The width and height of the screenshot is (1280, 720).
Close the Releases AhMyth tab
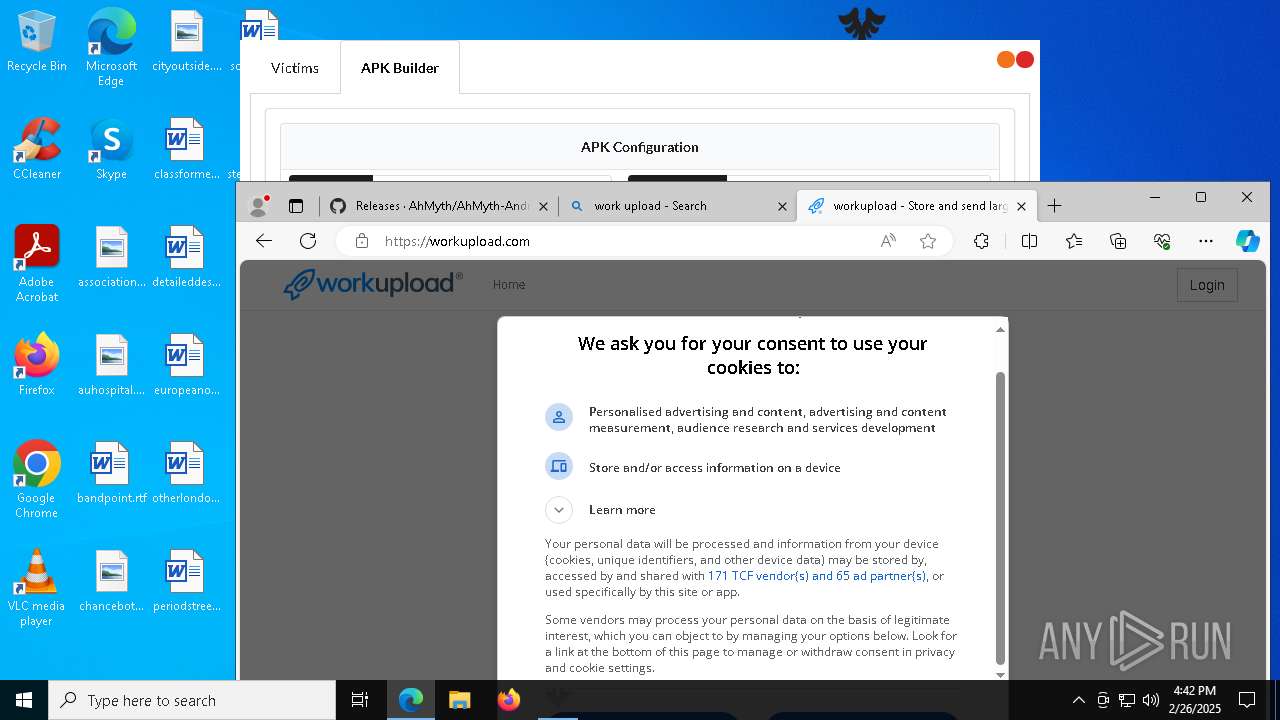(544, 206)
